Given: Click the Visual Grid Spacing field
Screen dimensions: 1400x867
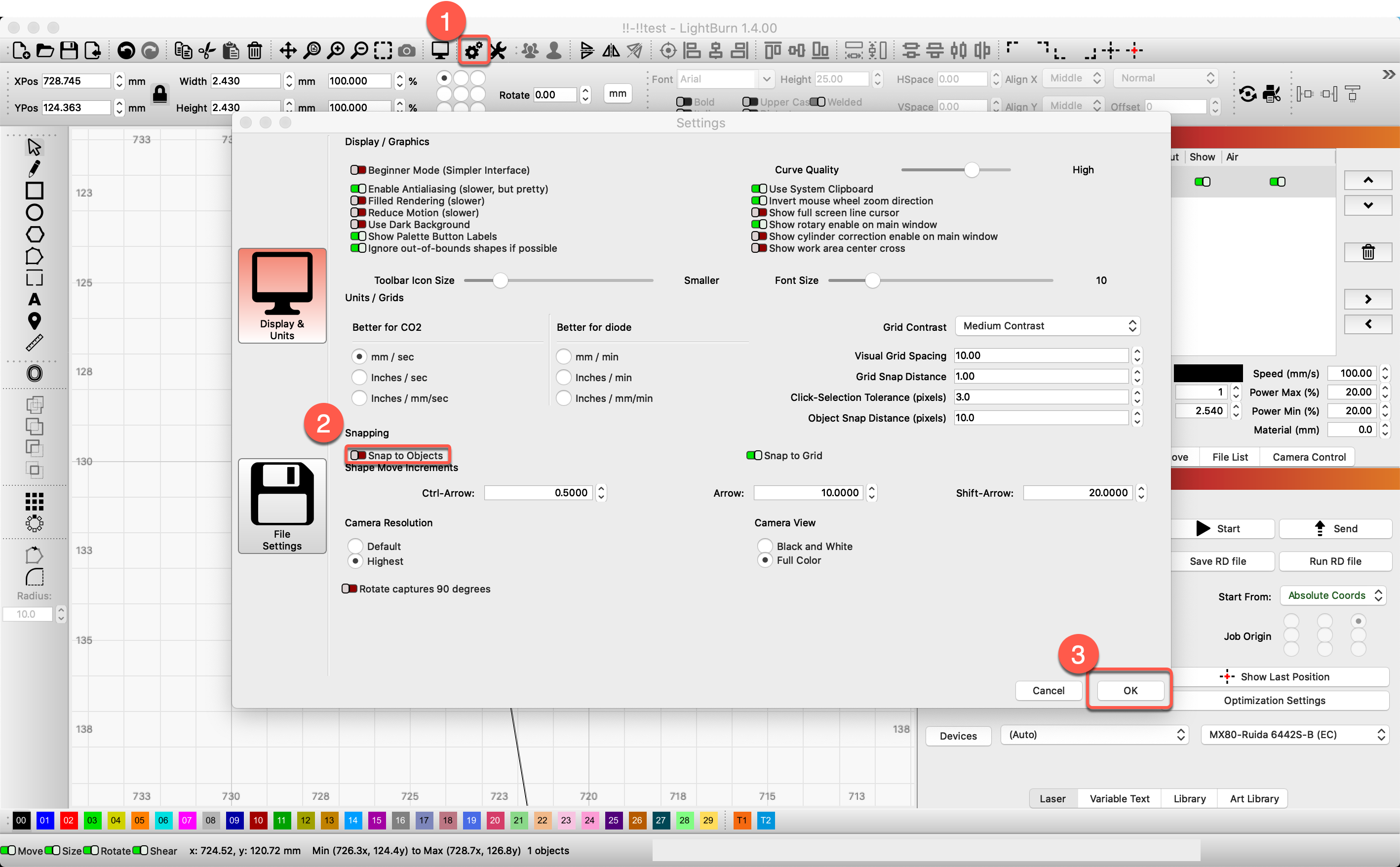Looking at the screenshot, I should [1041, 355].
